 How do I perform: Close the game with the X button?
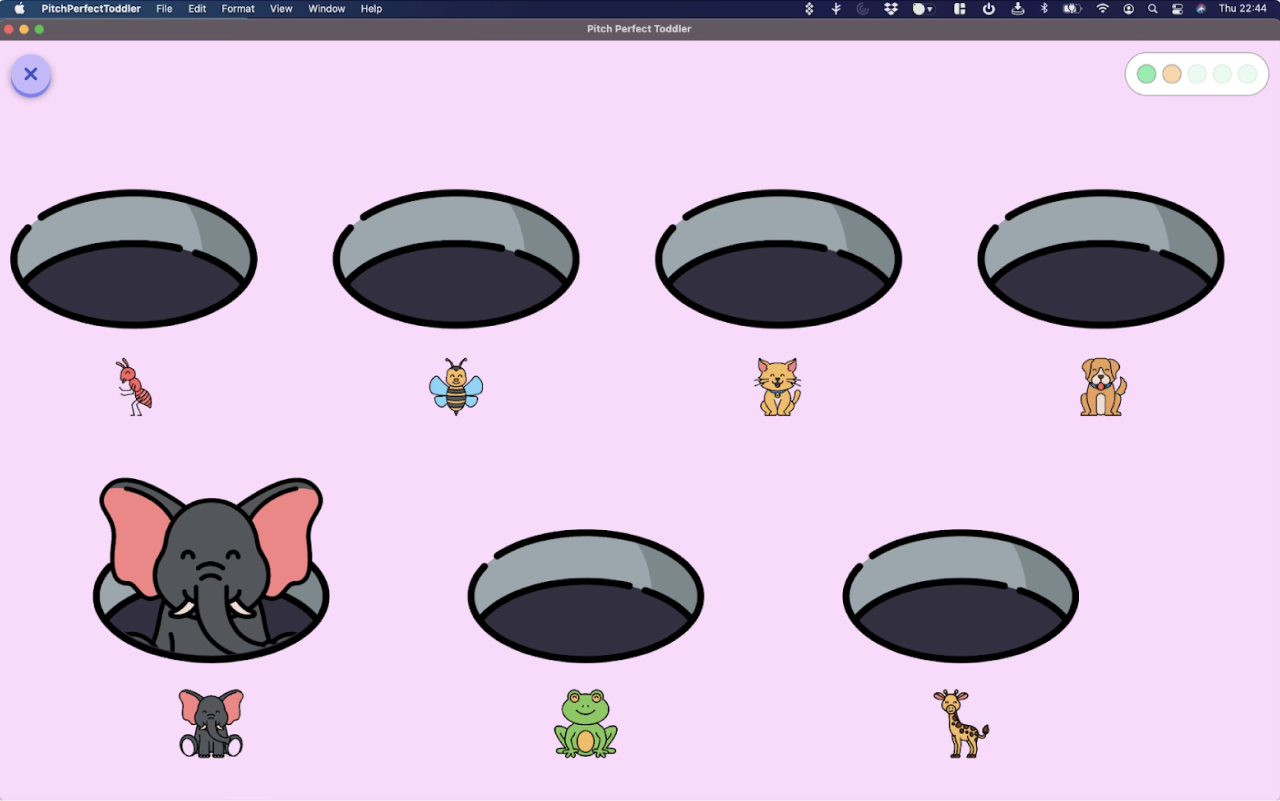coord(31,74)
